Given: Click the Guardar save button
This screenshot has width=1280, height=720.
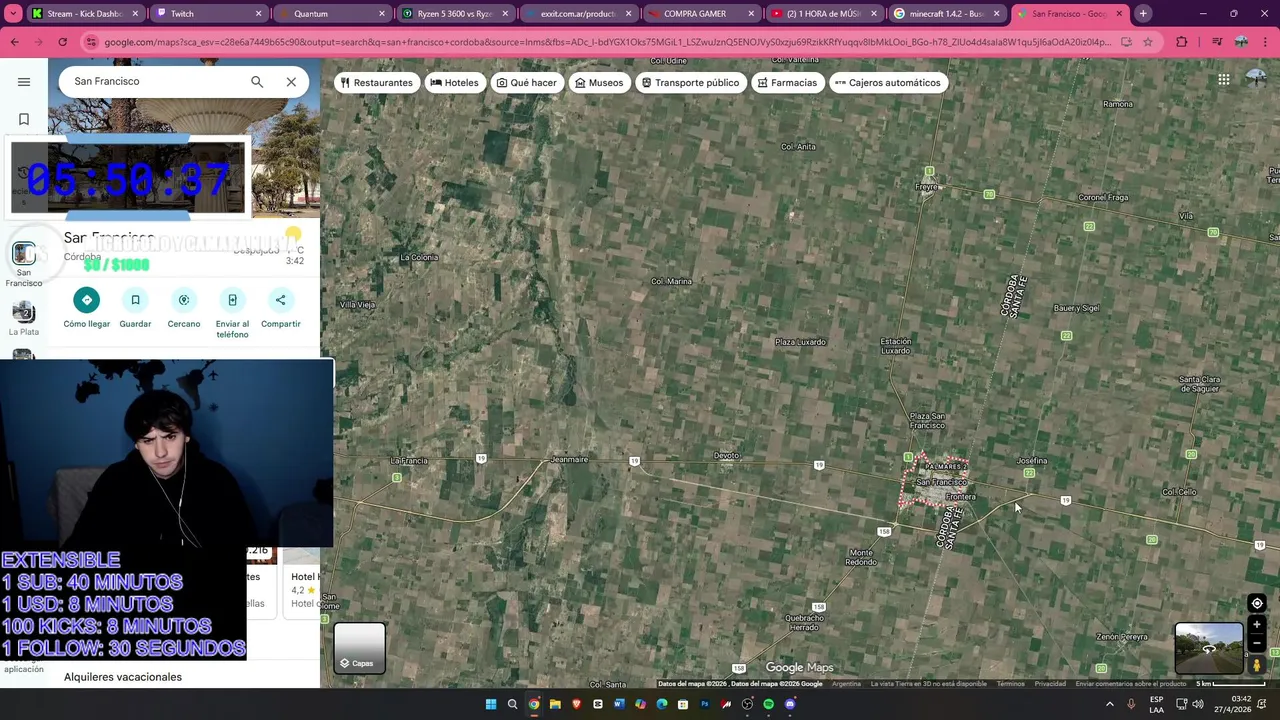Looking at the screenshot, I should point(135,308).
